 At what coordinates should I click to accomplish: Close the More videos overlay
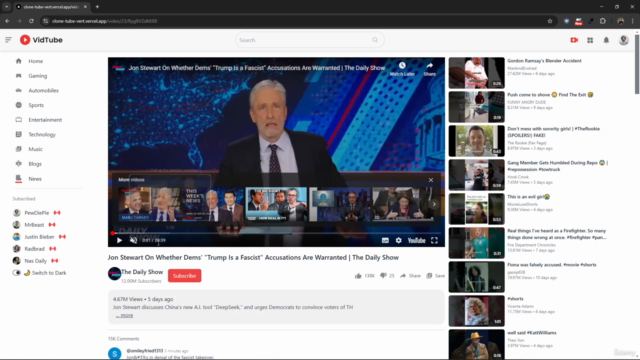[x=431, y=180]
